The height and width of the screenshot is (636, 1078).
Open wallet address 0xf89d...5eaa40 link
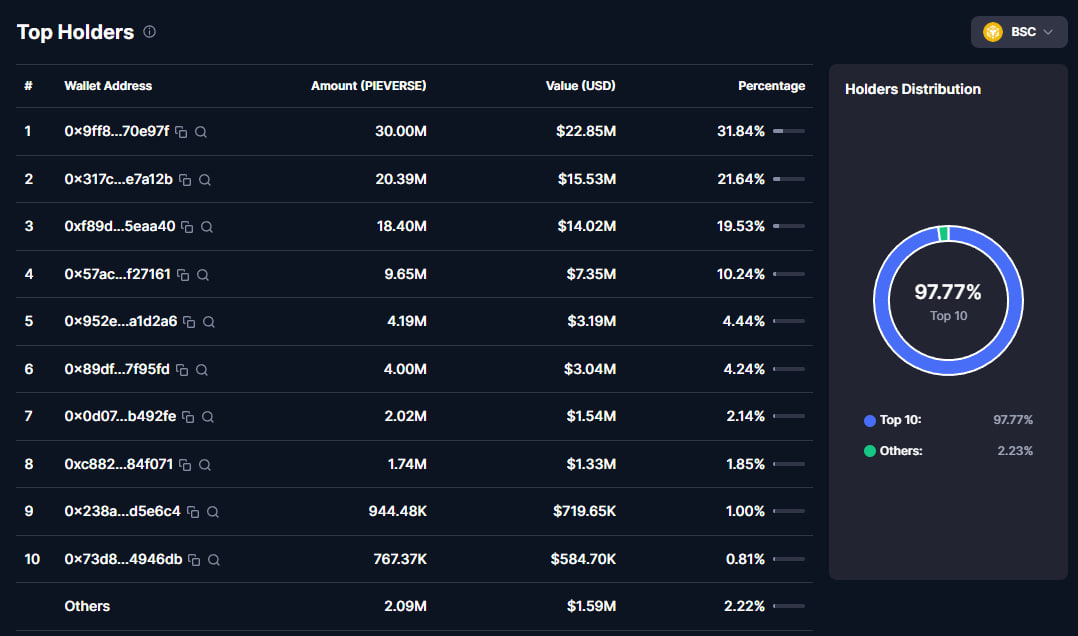click(120, 227)
